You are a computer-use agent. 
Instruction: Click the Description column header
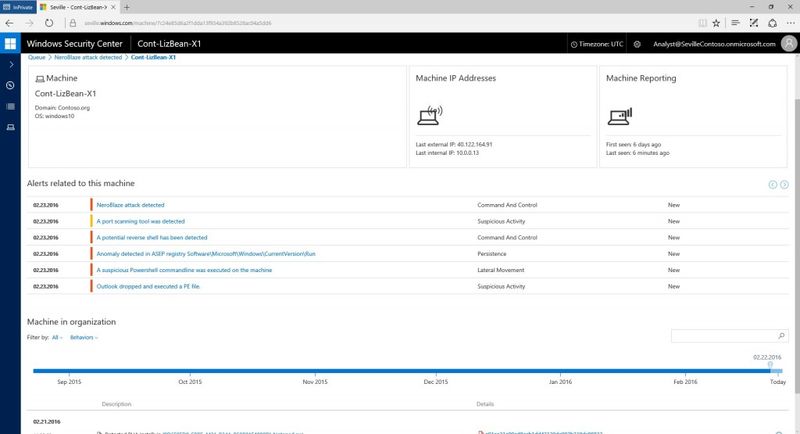(116, 404)
